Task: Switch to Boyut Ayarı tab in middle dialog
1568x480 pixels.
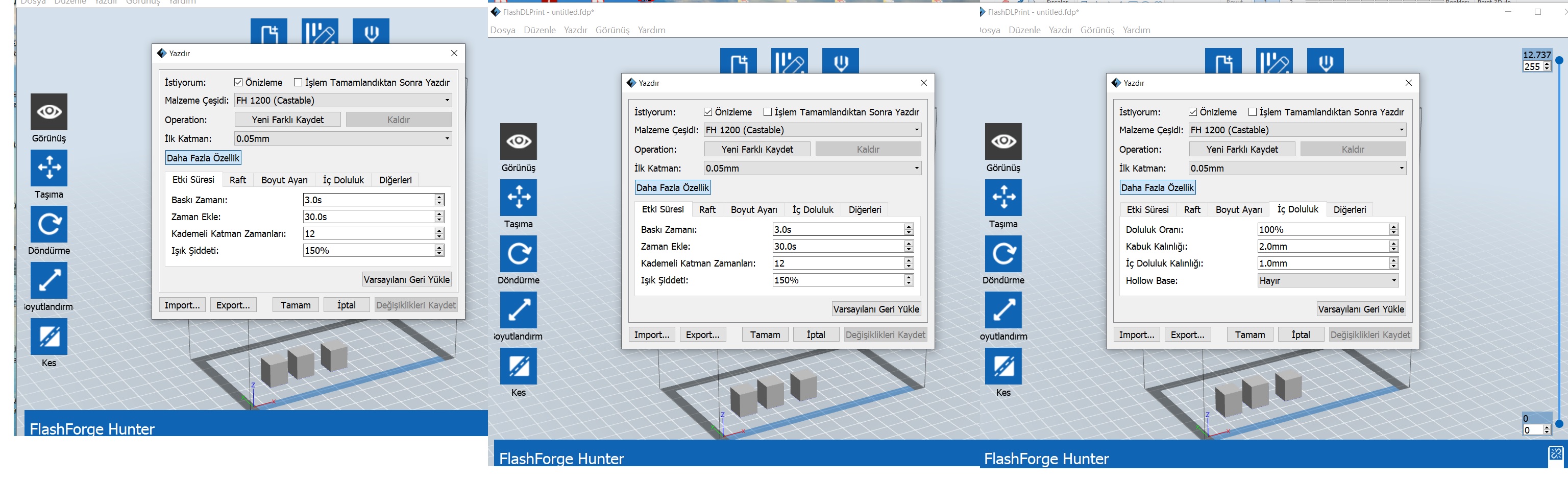Action: click(753, 209)
